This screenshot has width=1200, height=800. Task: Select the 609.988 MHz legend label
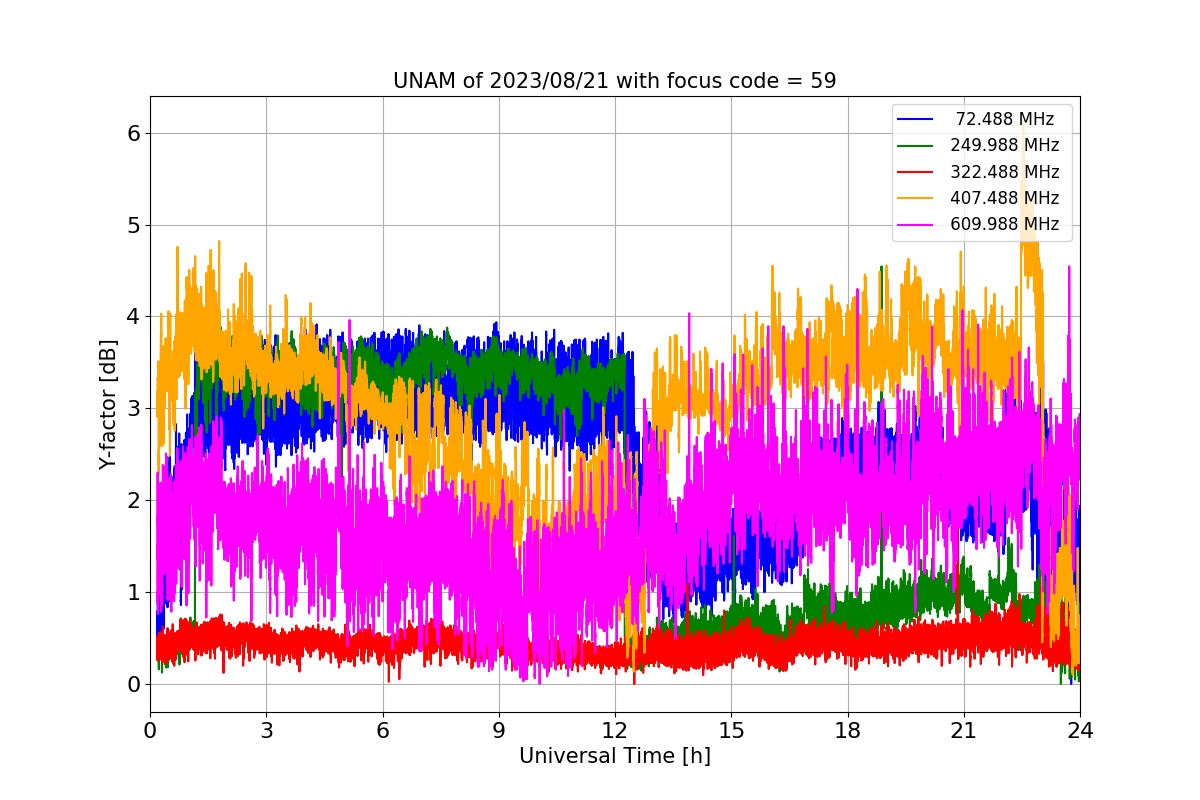1005,224
